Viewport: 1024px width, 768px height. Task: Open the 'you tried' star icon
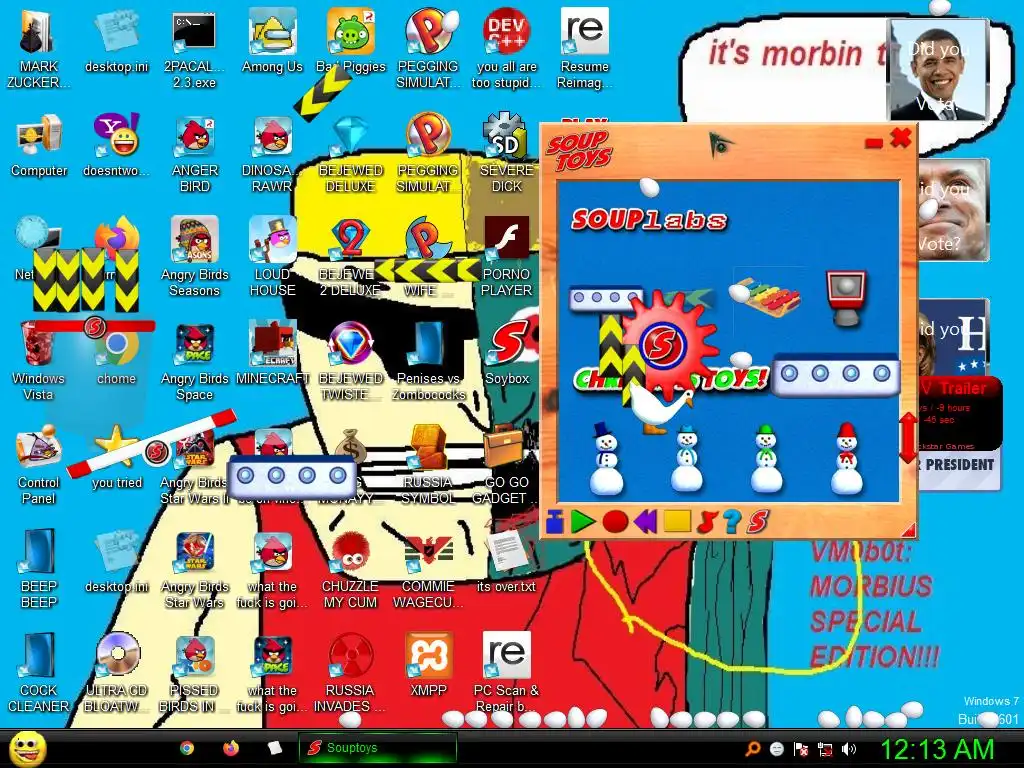116,457
